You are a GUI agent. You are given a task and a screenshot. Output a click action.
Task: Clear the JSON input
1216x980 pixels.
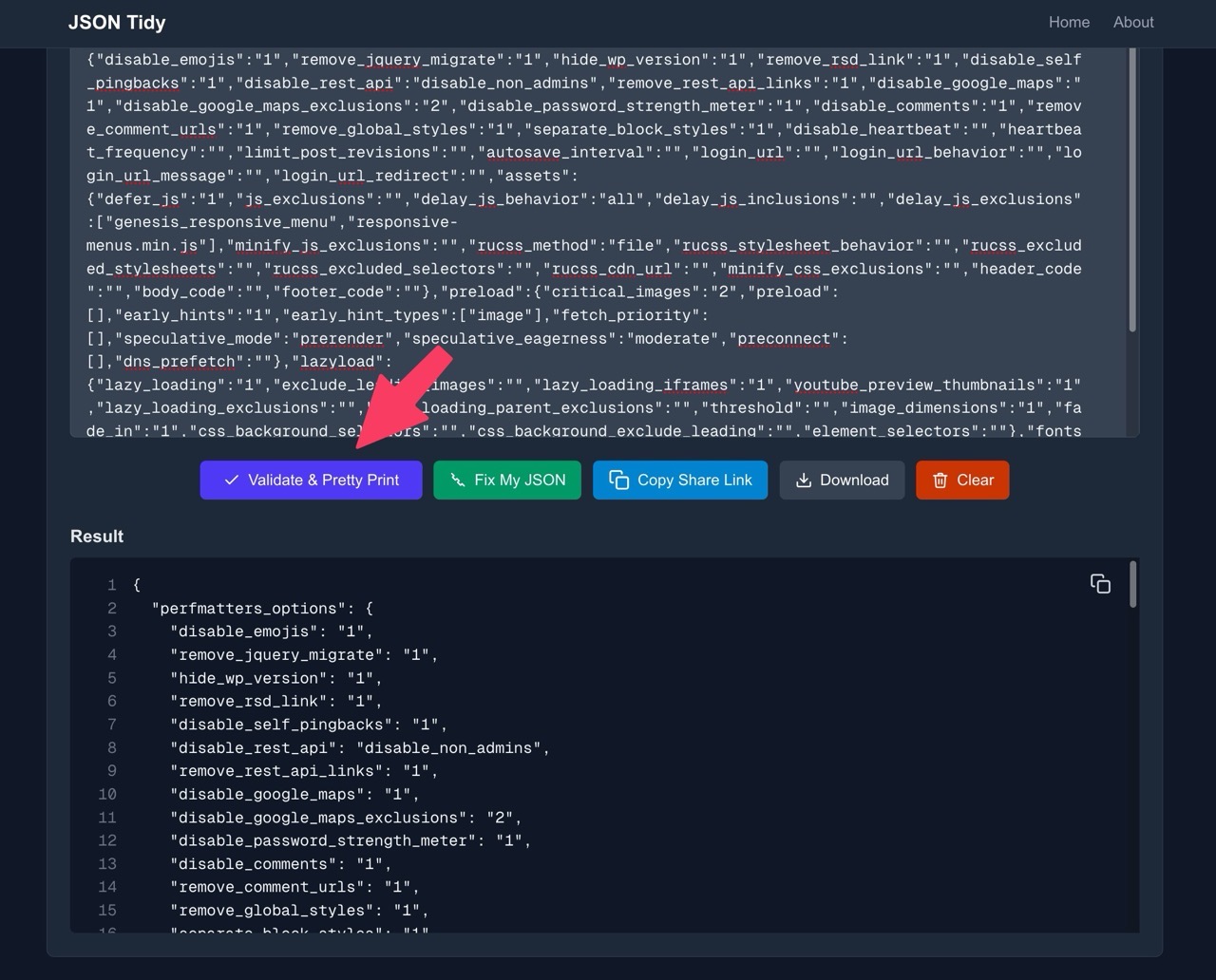click(962, 480)
